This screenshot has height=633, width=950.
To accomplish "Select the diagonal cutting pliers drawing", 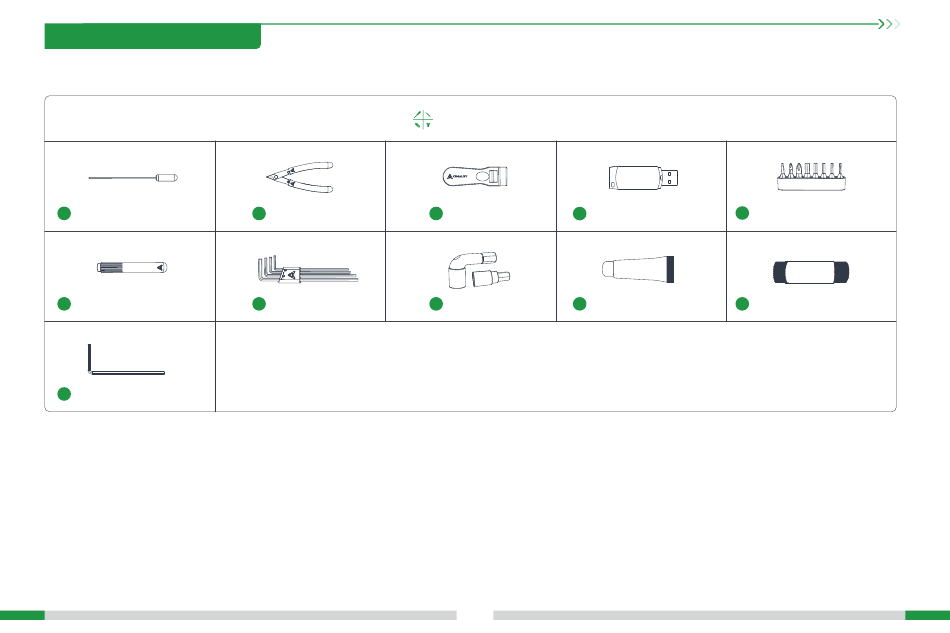I will [300, 177].
